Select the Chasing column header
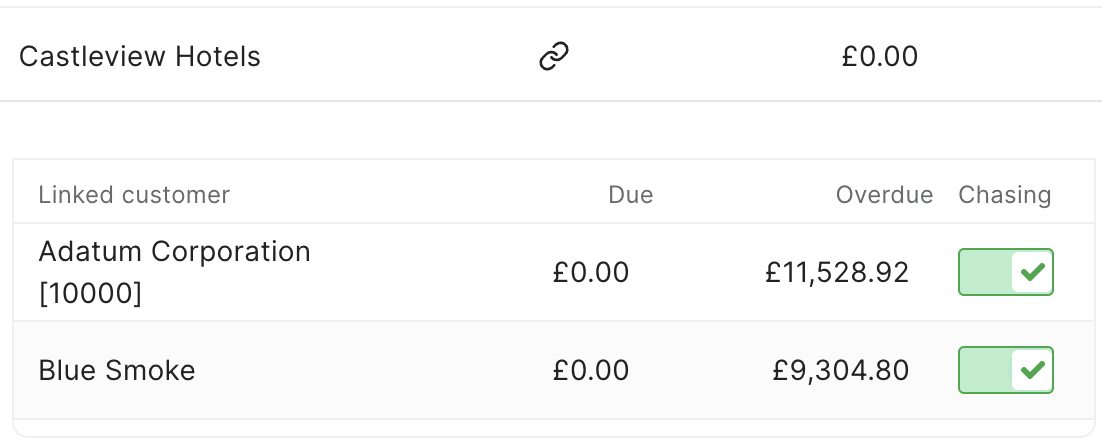 [1004, 195]
